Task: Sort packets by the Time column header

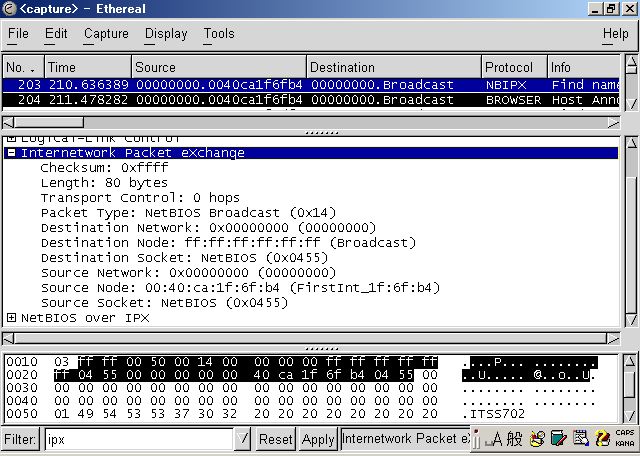Action: (x=88, y=67)
